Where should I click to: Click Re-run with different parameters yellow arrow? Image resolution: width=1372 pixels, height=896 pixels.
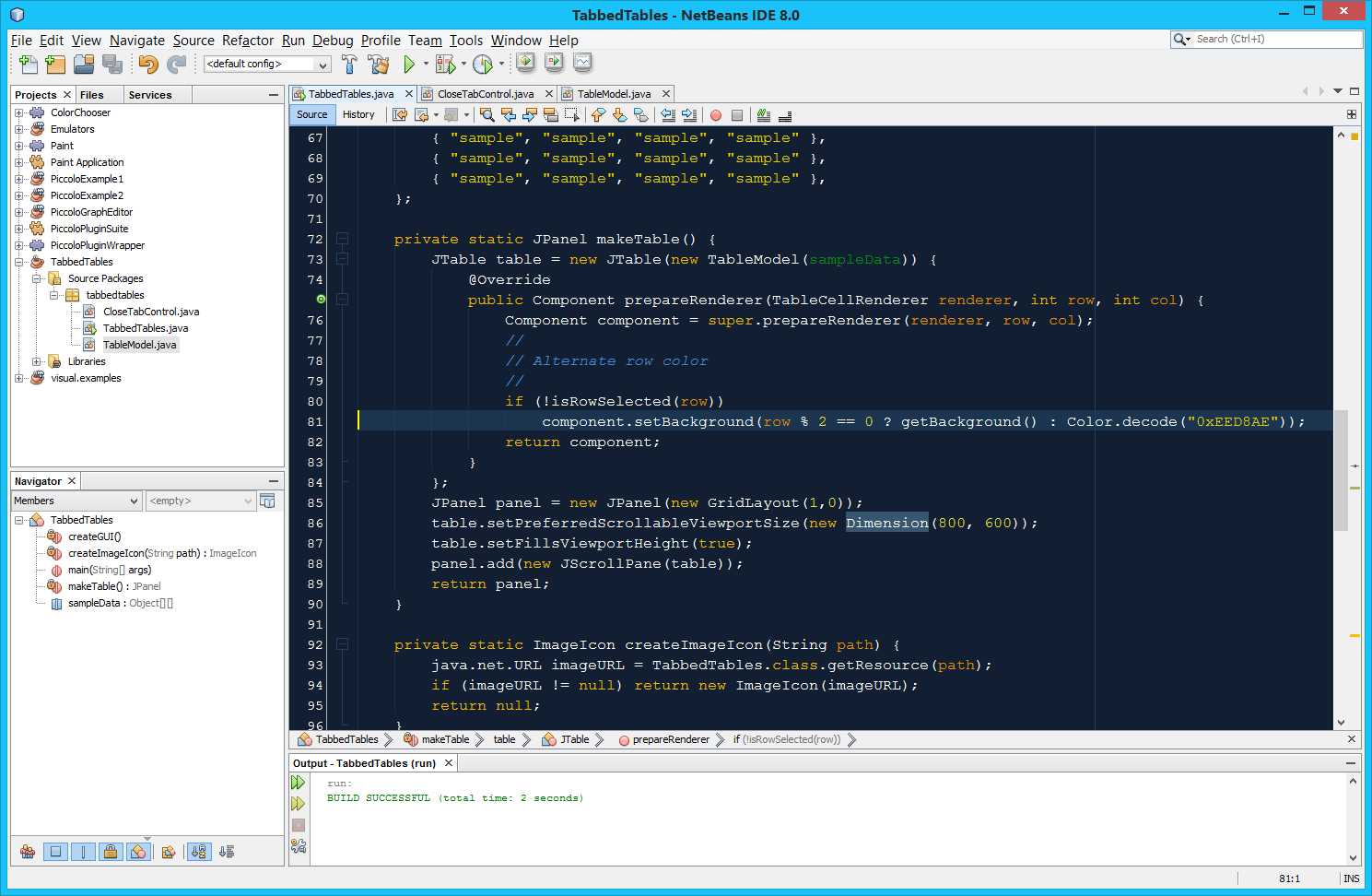pyautogui.click(x=299, y=804)
